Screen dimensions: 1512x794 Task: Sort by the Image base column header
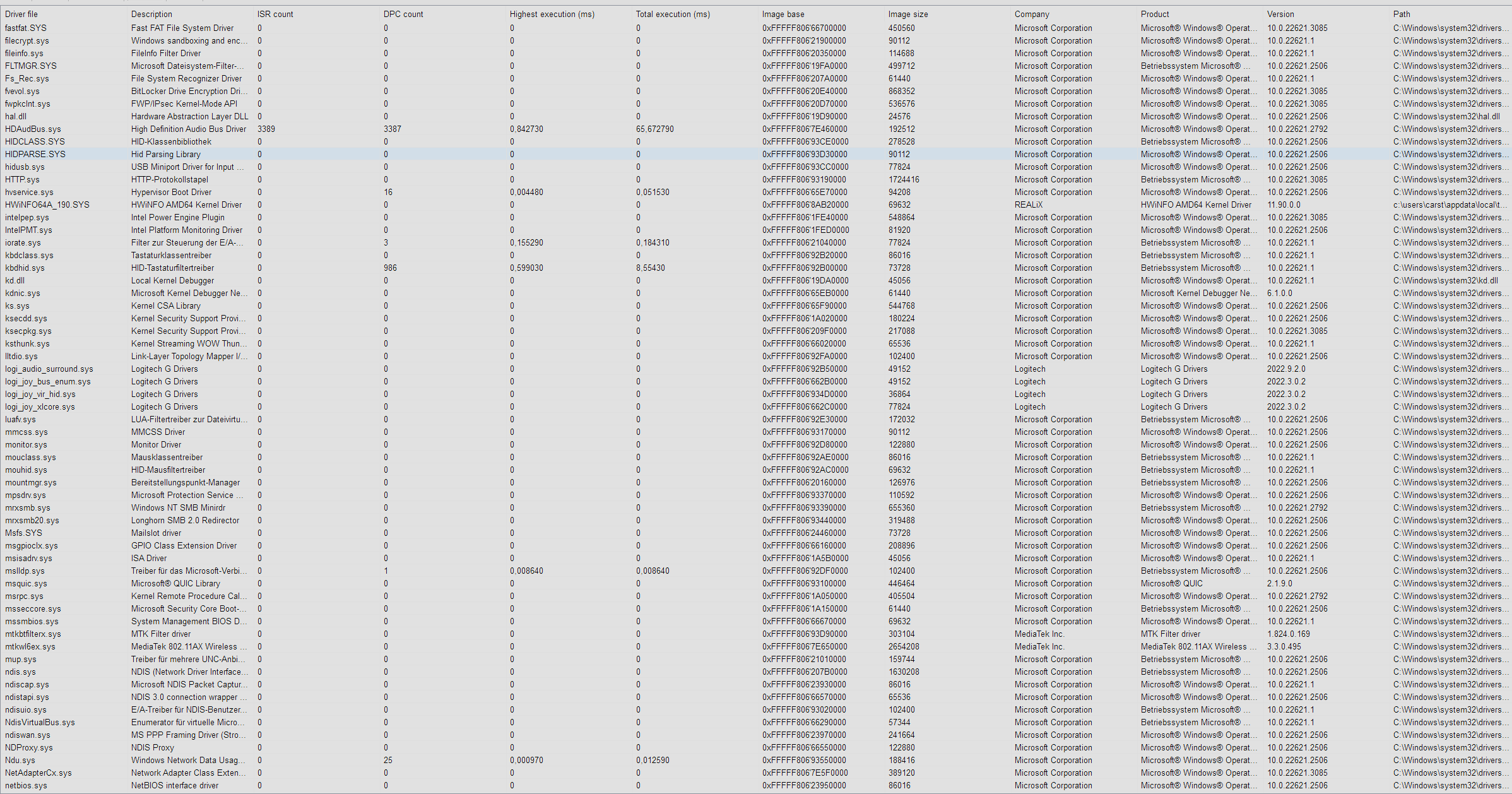click(783, 14)
